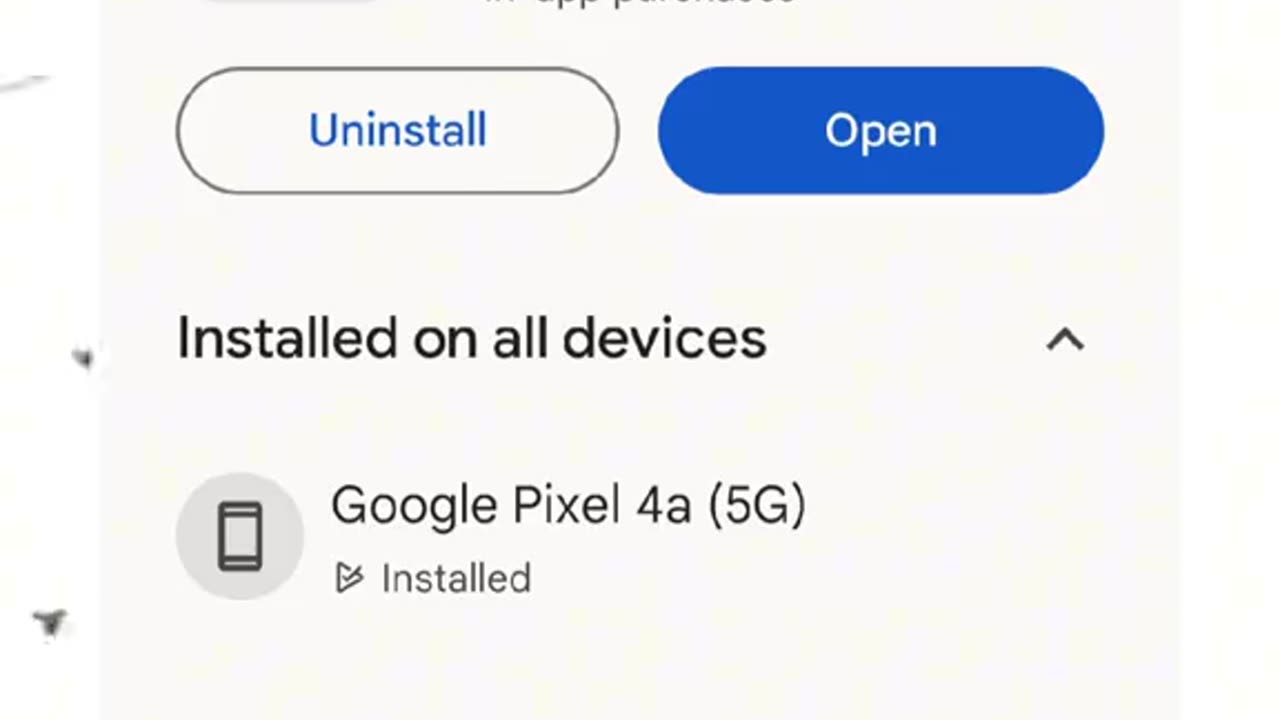Click the Installed status label
Image resolution: width=1280 pixels, height=720 pixels.
tap(456, 579)
